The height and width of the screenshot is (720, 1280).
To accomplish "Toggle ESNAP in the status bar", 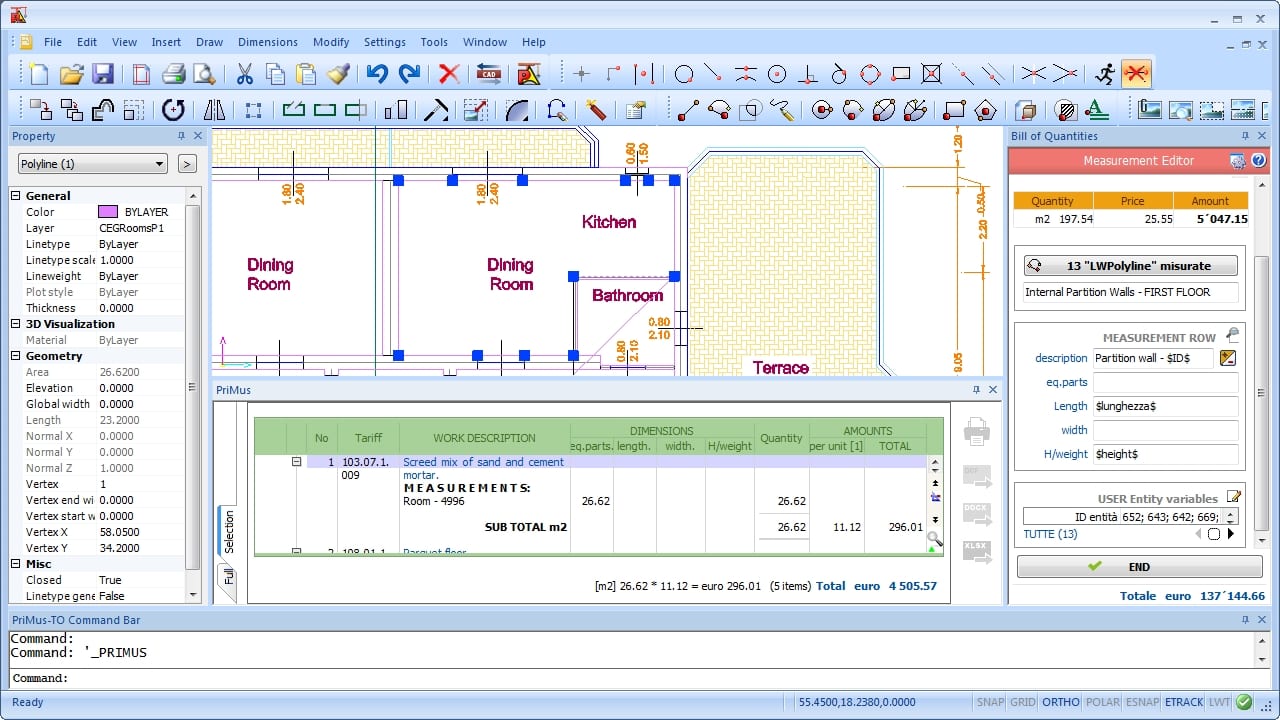I will pyautogui.click(x=1143, y=702).
